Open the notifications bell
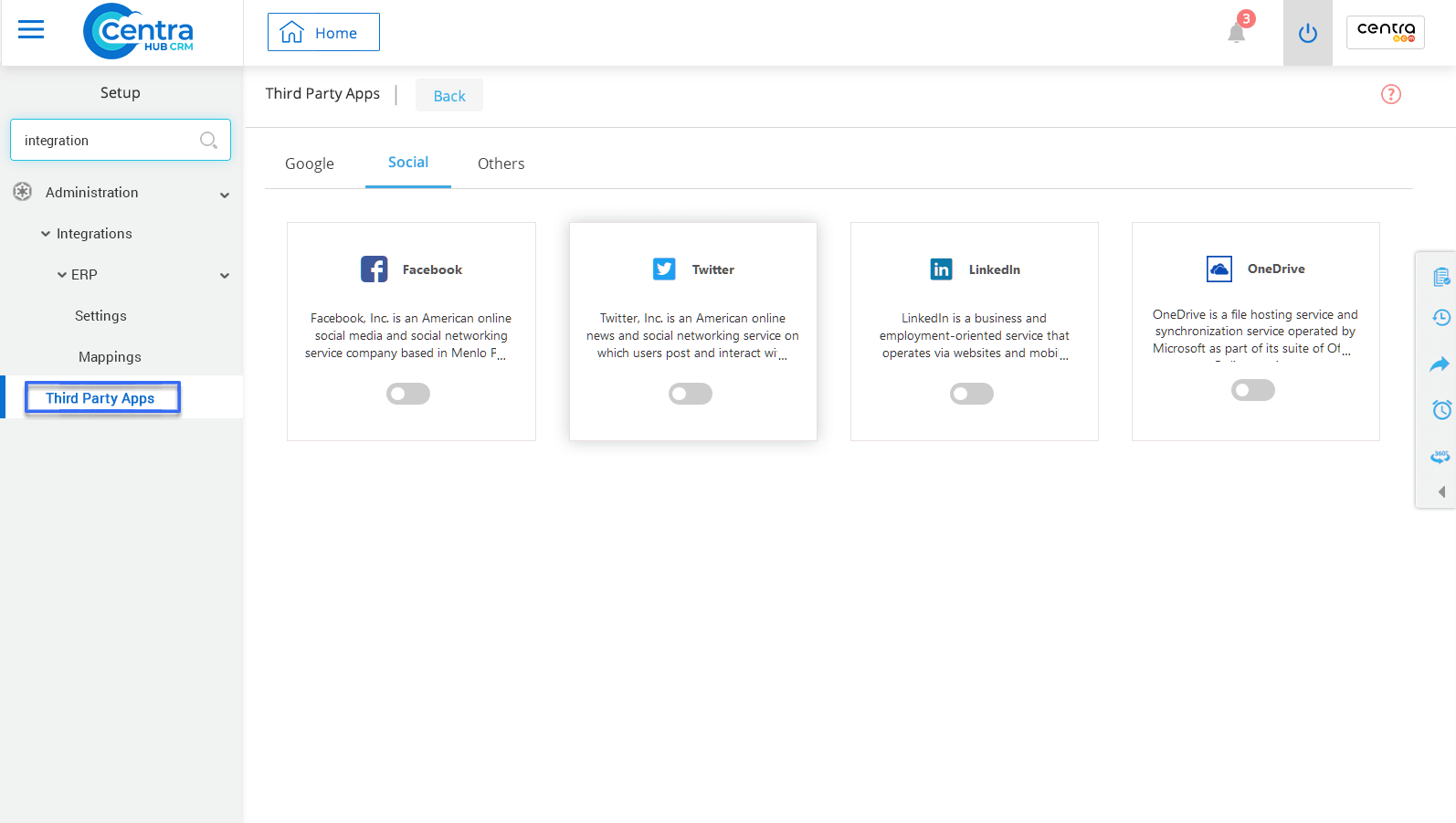This screenshot has width=1456, height=823. [x=1237, y=33]
